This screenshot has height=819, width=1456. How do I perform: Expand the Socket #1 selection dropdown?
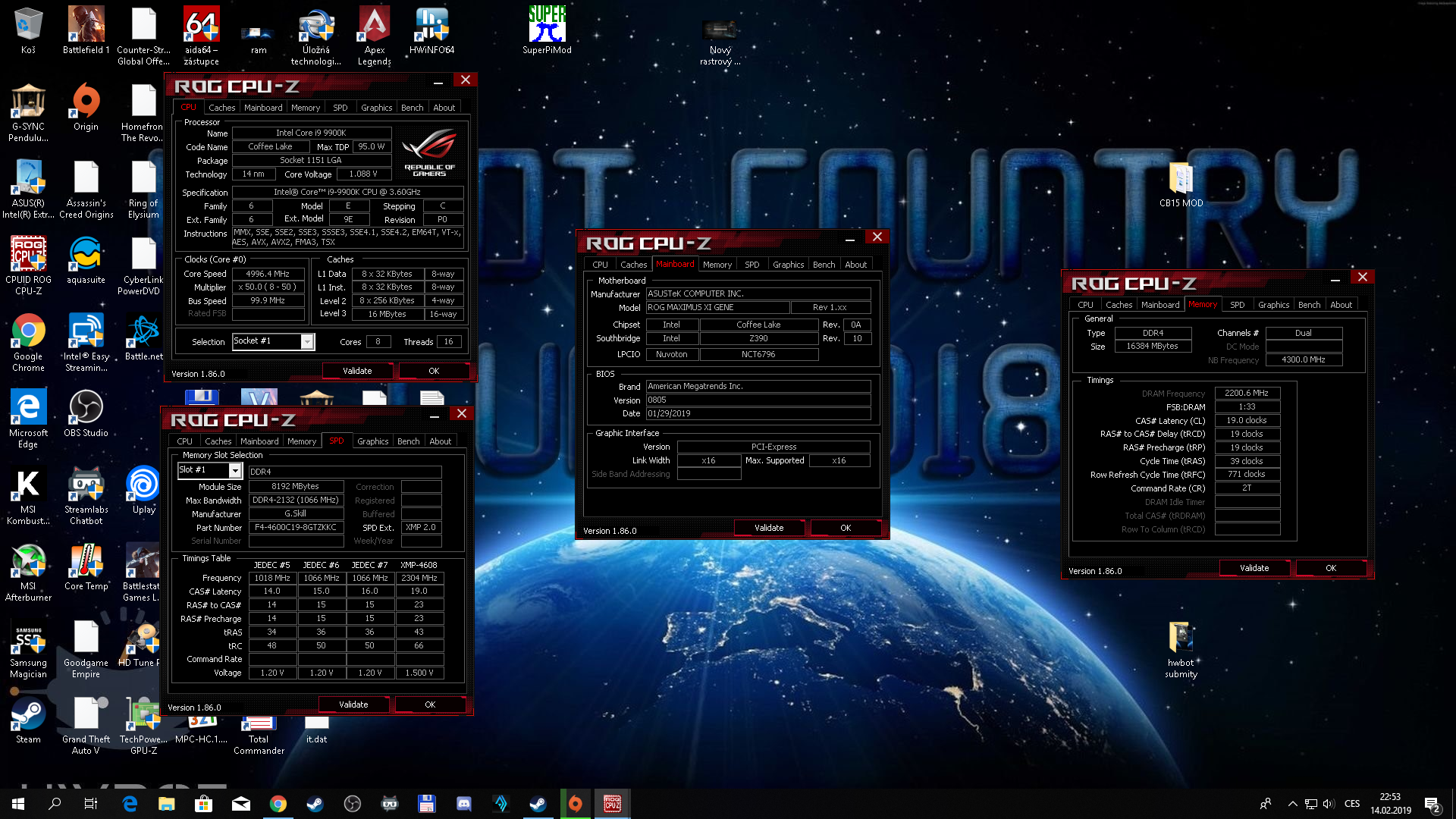click(307, 342)
